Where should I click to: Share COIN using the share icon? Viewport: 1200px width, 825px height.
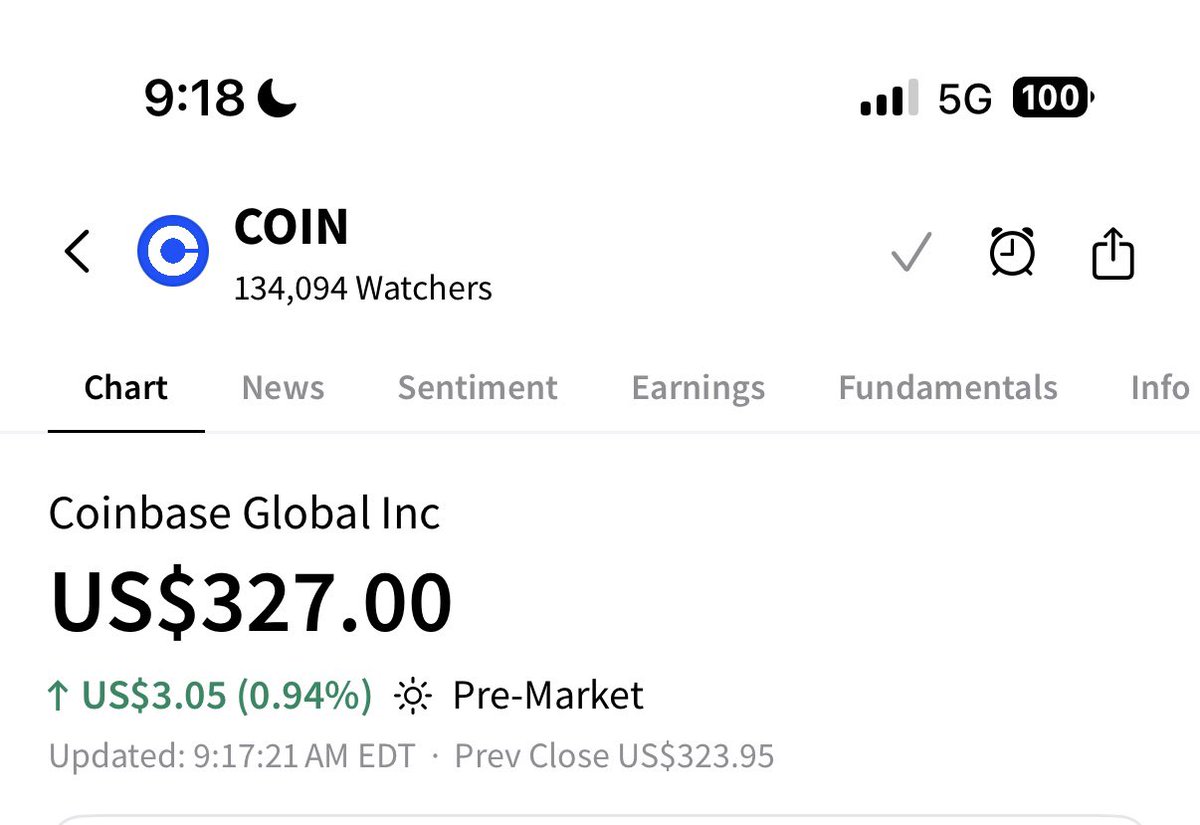[1112, 252]
